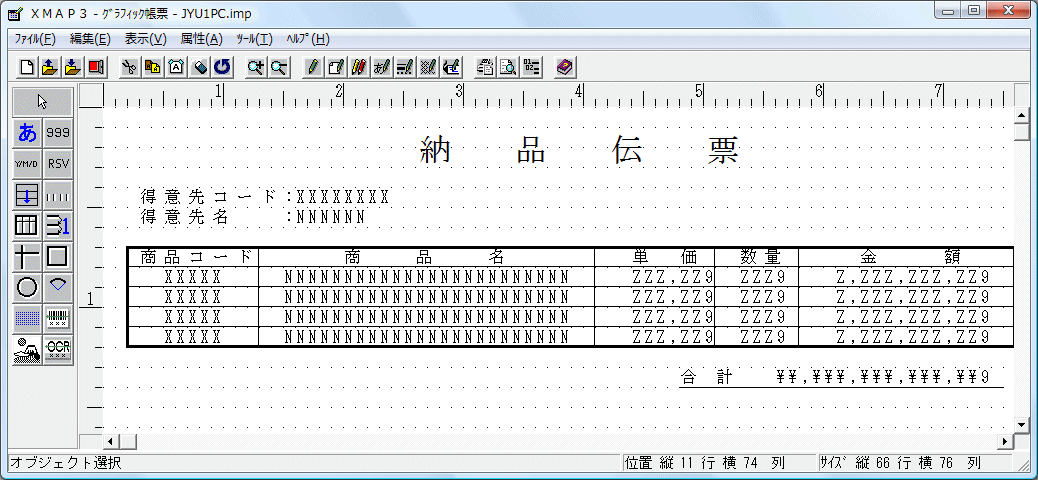
Task: Select the arrow pointer selection tool
Action: point(43,102)
